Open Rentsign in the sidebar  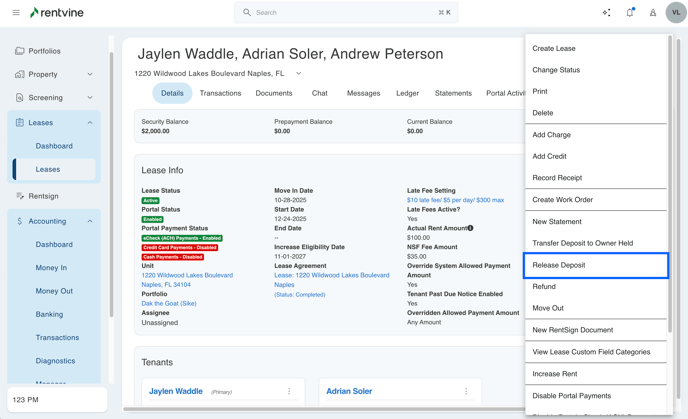pos(44,196)
